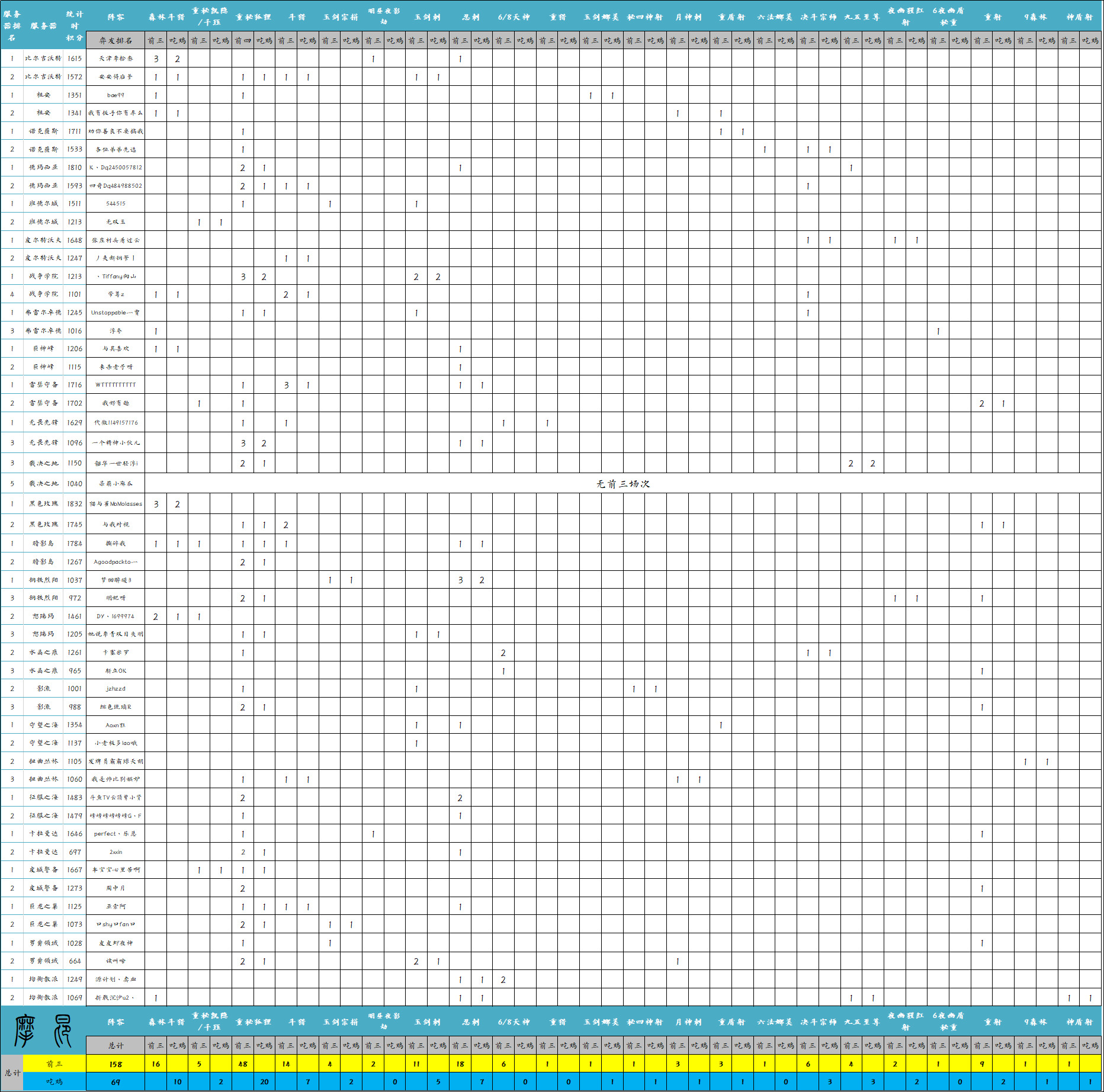Image resolution: width=1104 pixels, height=1092 pixels.
Task: Click the 神盾射 column header at top right
Action: pyautogui.click(x=1080, y=17)
